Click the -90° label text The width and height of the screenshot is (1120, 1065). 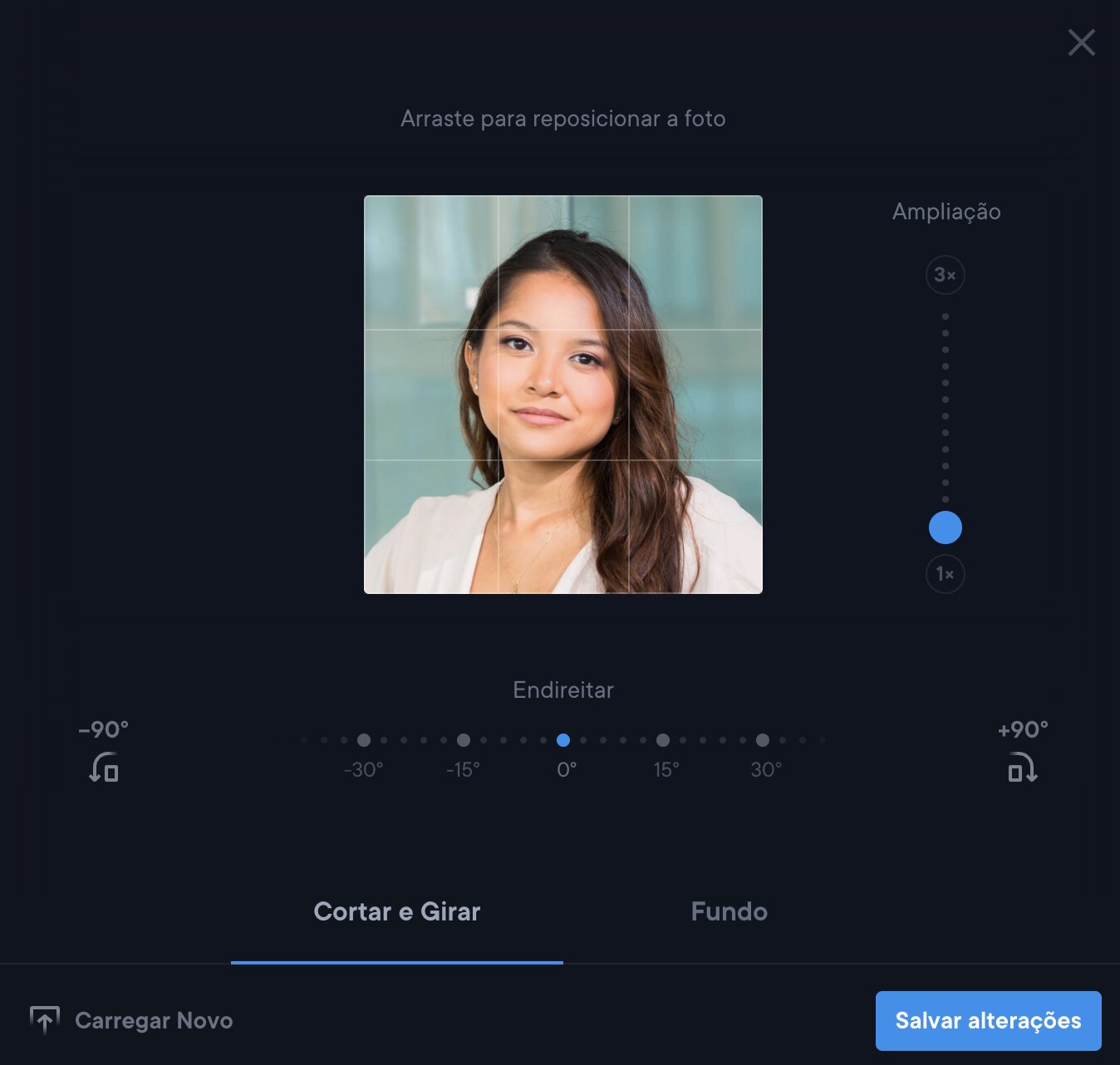tap(104, 729)
